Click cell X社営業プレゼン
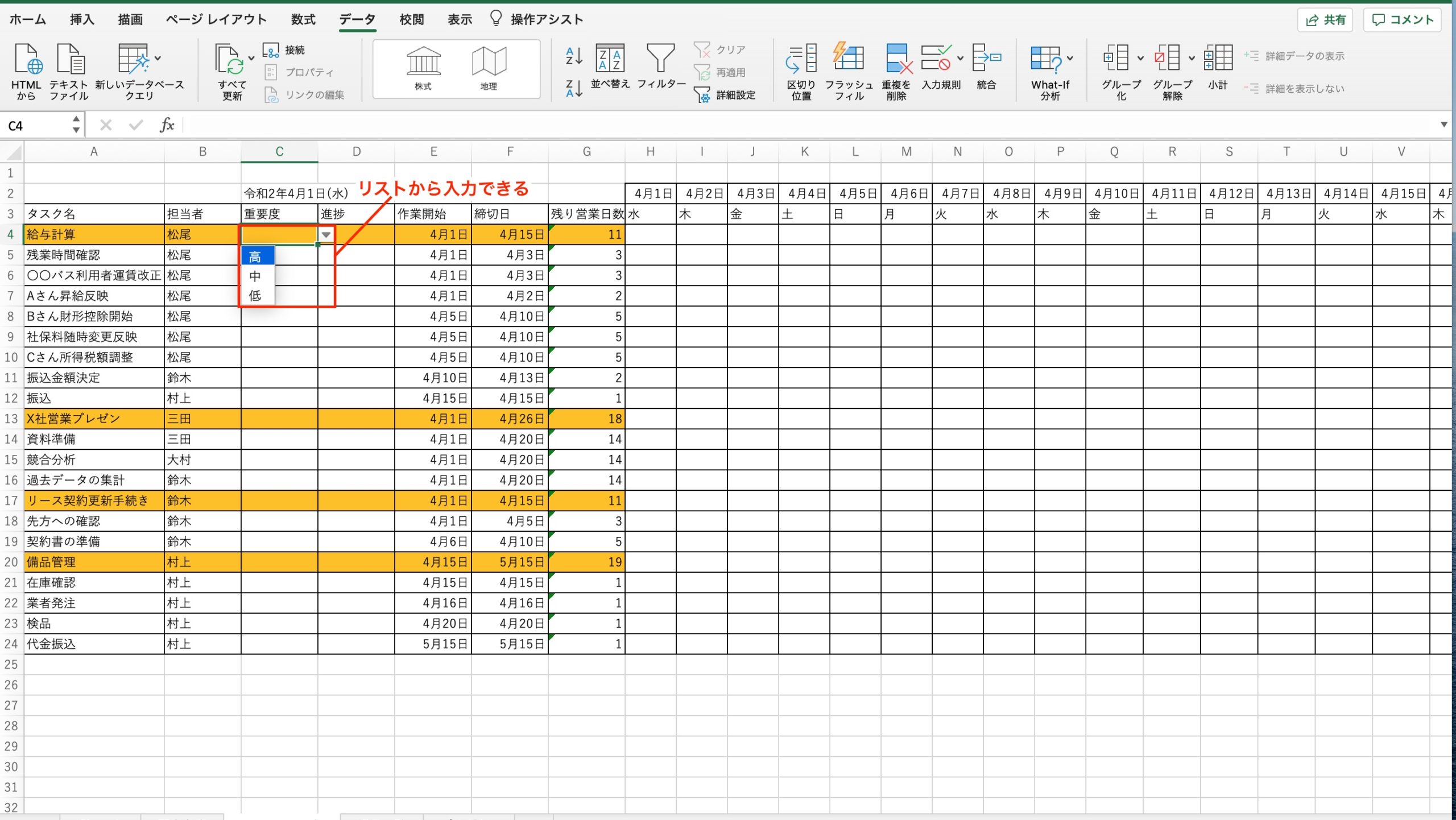Screen dimensions: 1456x820 tap(94, 419)
